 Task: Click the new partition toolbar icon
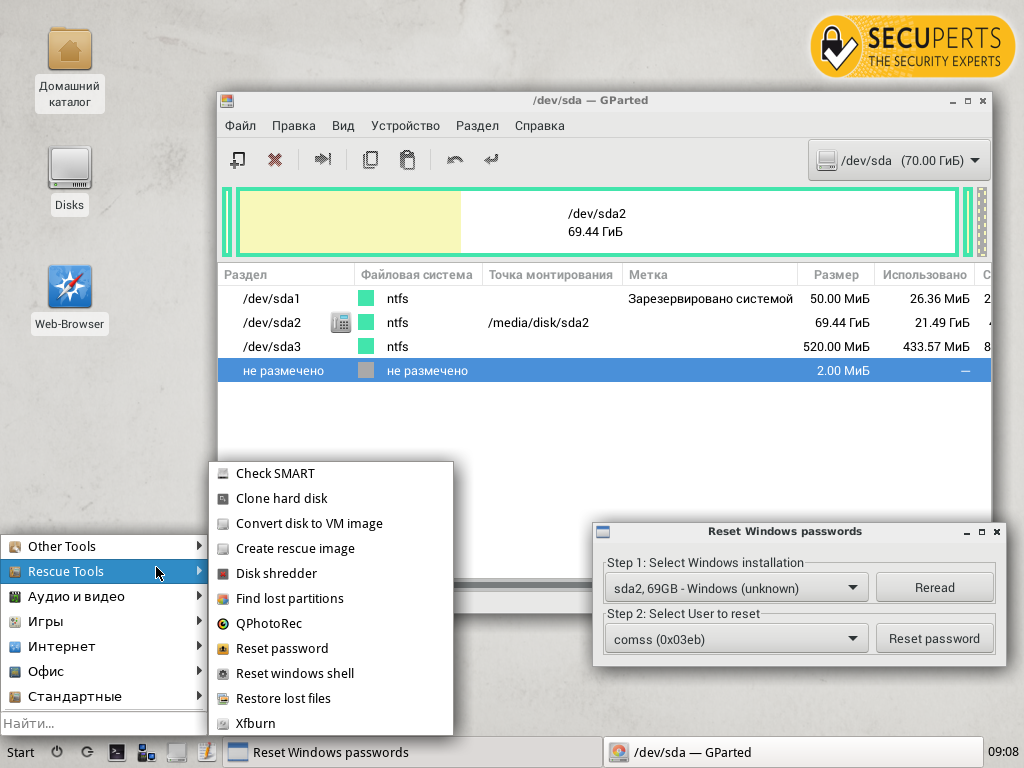[x=238, y=160]
